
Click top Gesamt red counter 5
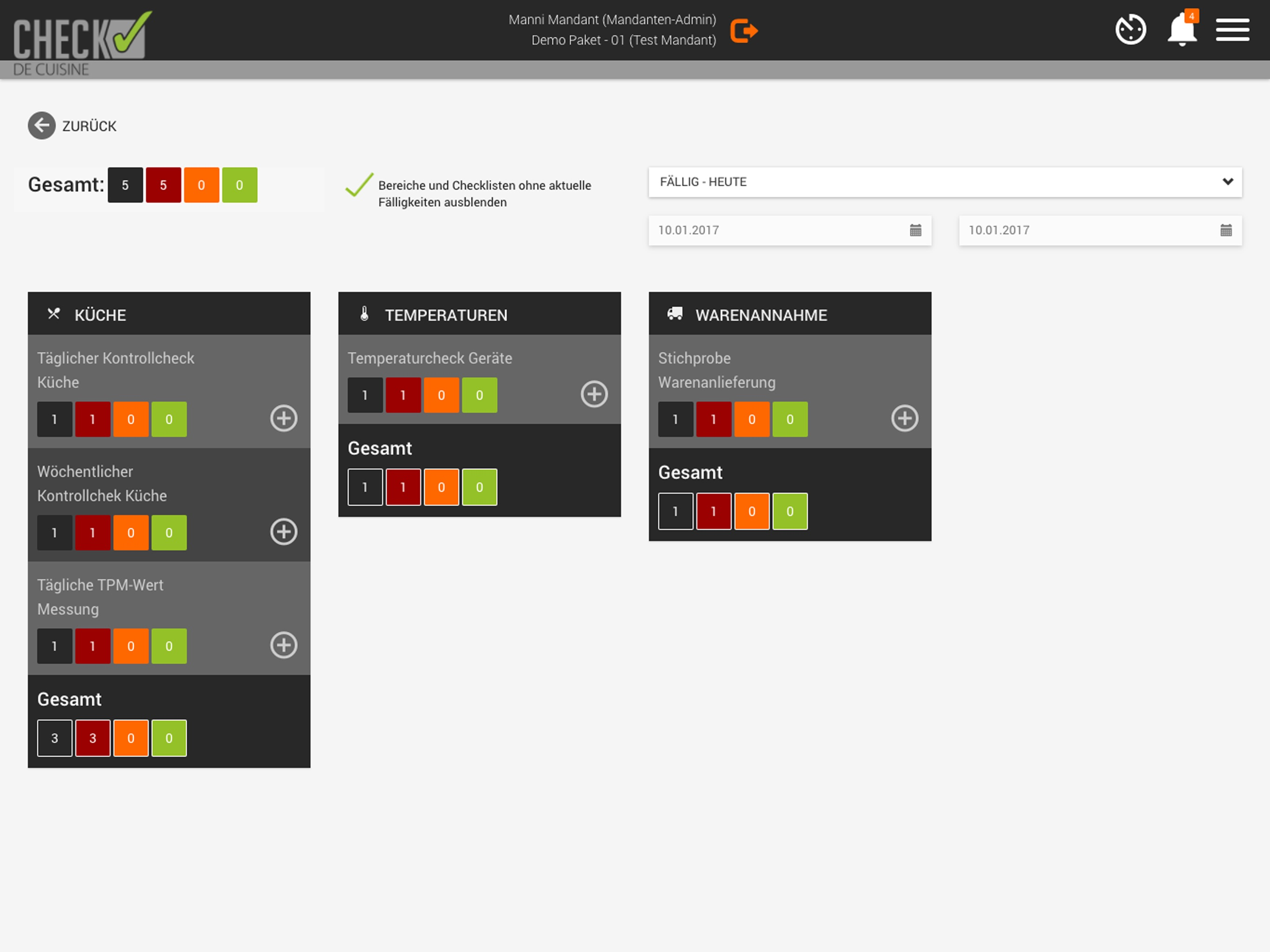[x=164, y=185]
